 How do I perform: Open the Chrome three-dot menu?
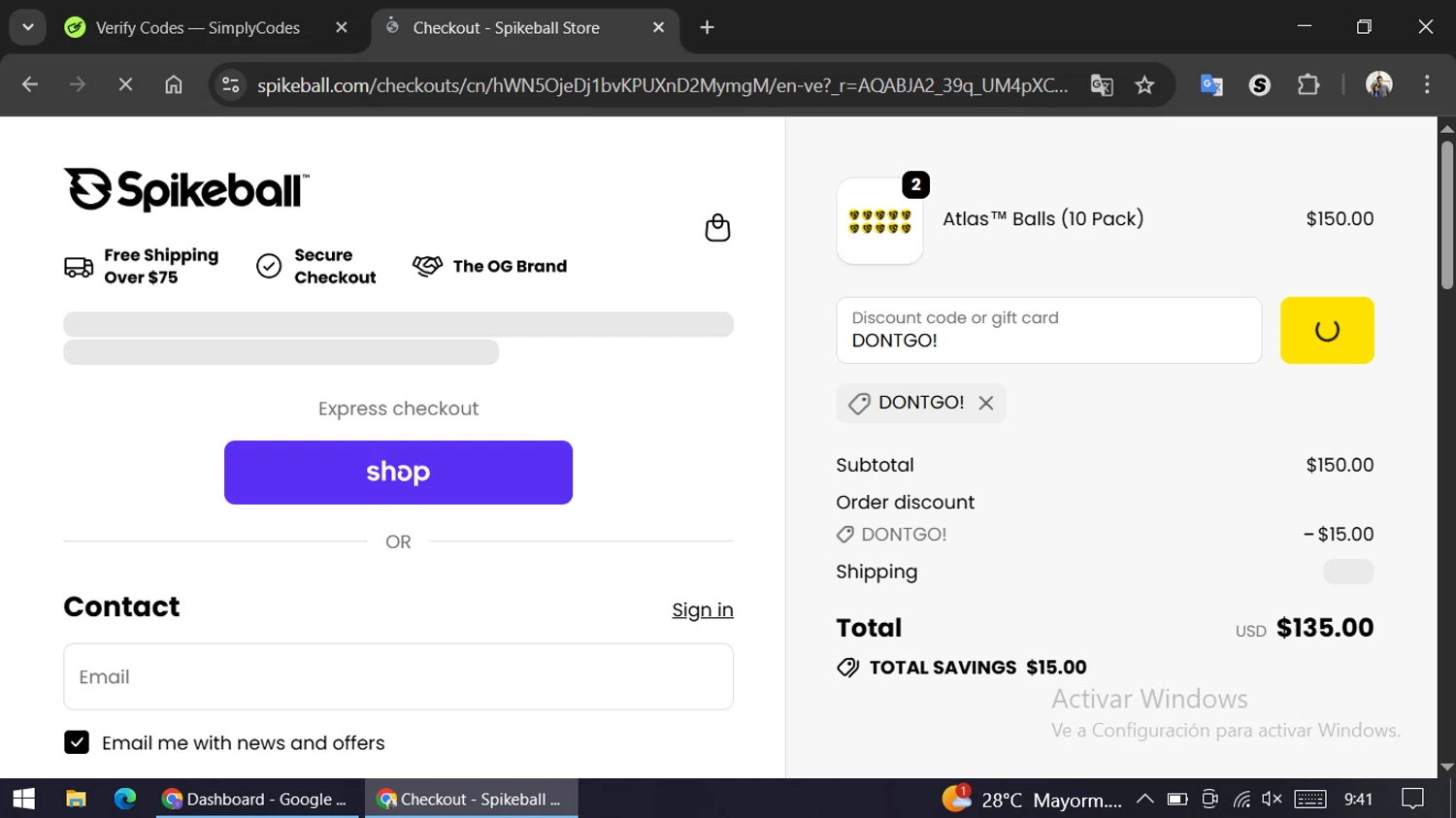[x=1427, y=84]
